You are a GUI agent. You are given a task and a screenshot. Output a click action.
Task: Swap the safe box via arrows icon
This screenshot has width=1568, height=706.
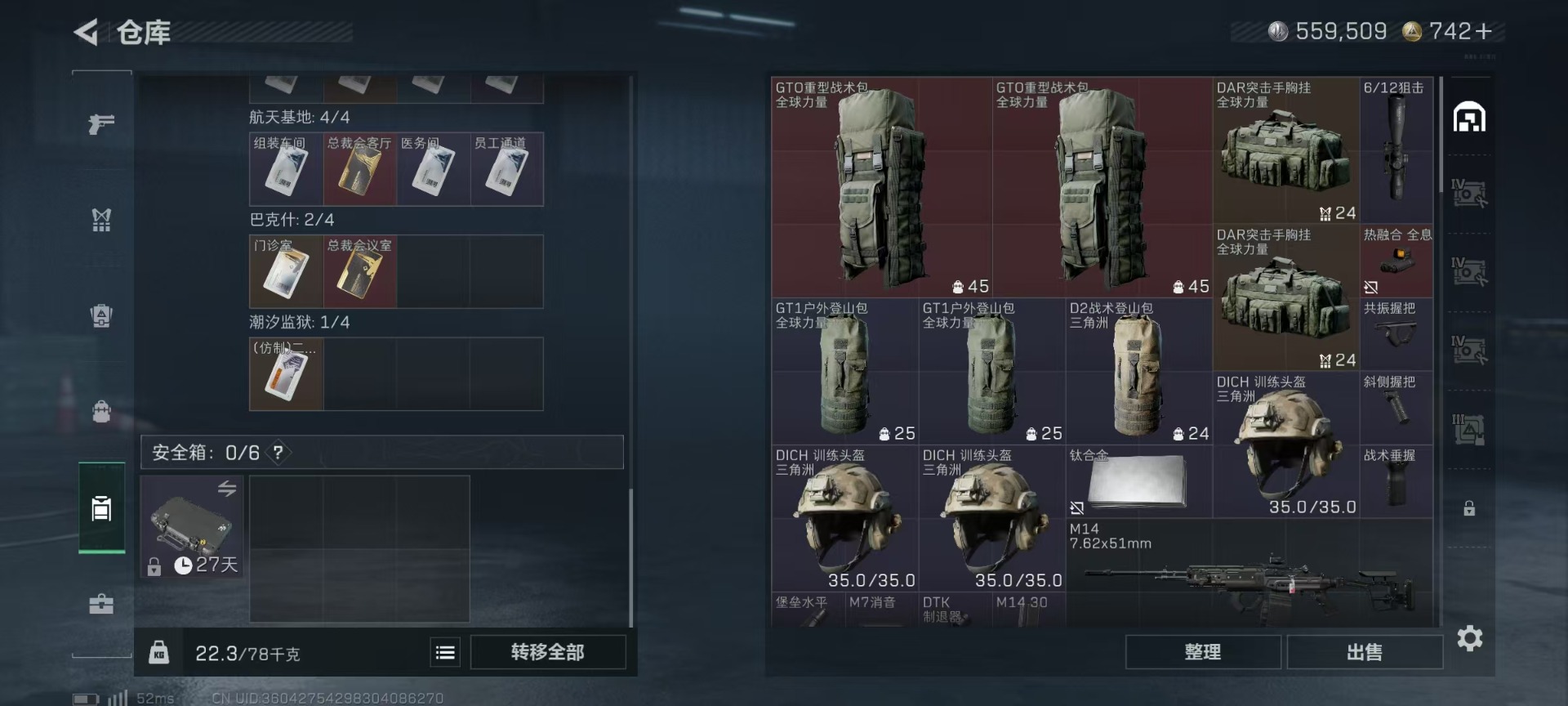(227, 489)
